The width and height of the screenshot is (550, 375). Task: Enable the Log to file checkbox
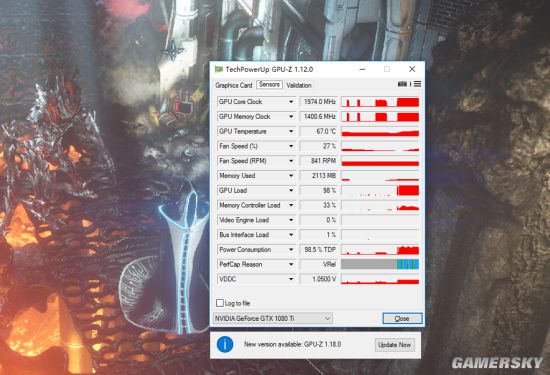[x=220, y=303]
